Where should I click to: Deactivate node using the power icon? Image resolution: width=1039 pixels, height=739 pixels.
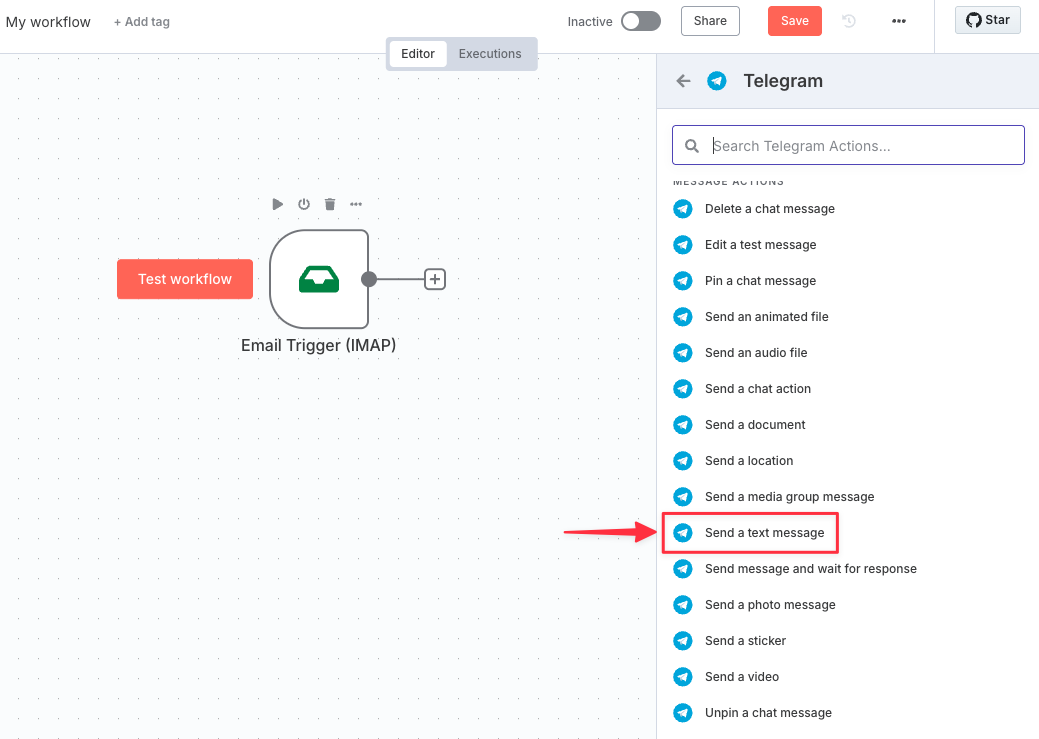click(303, 203)
